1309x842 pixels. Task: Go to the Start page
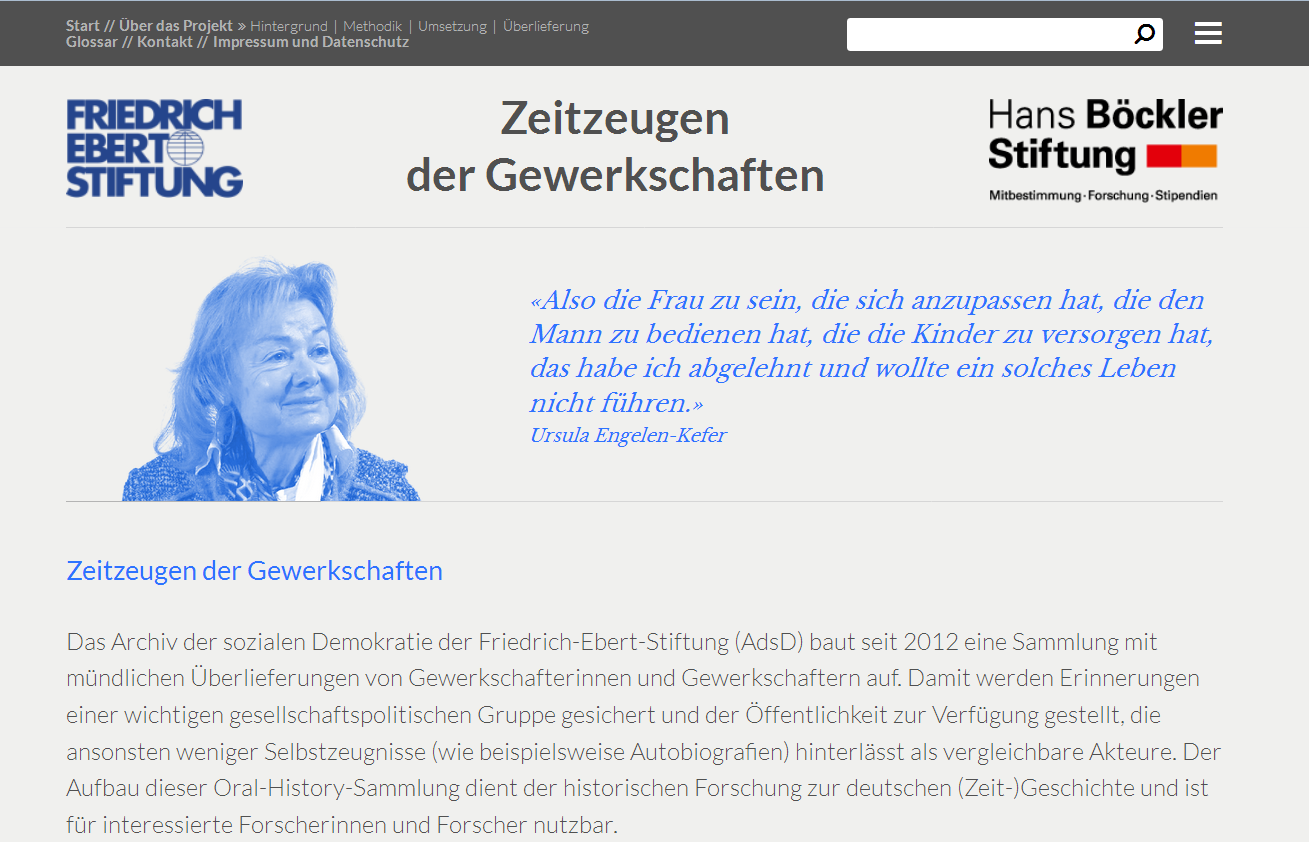[x=83, y=26]
